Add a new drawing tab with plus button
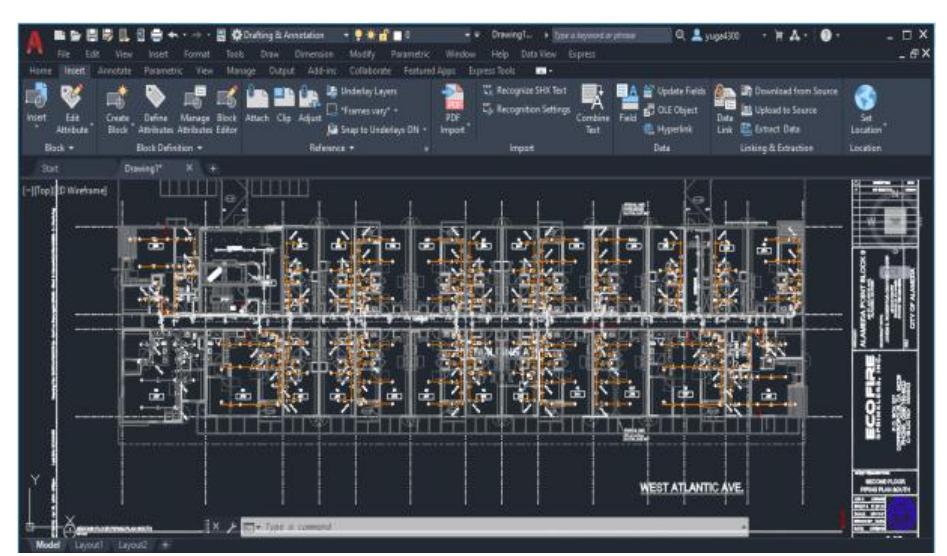Image resolution: width=947 pixels, height=556 pixels. click(213, 168)
